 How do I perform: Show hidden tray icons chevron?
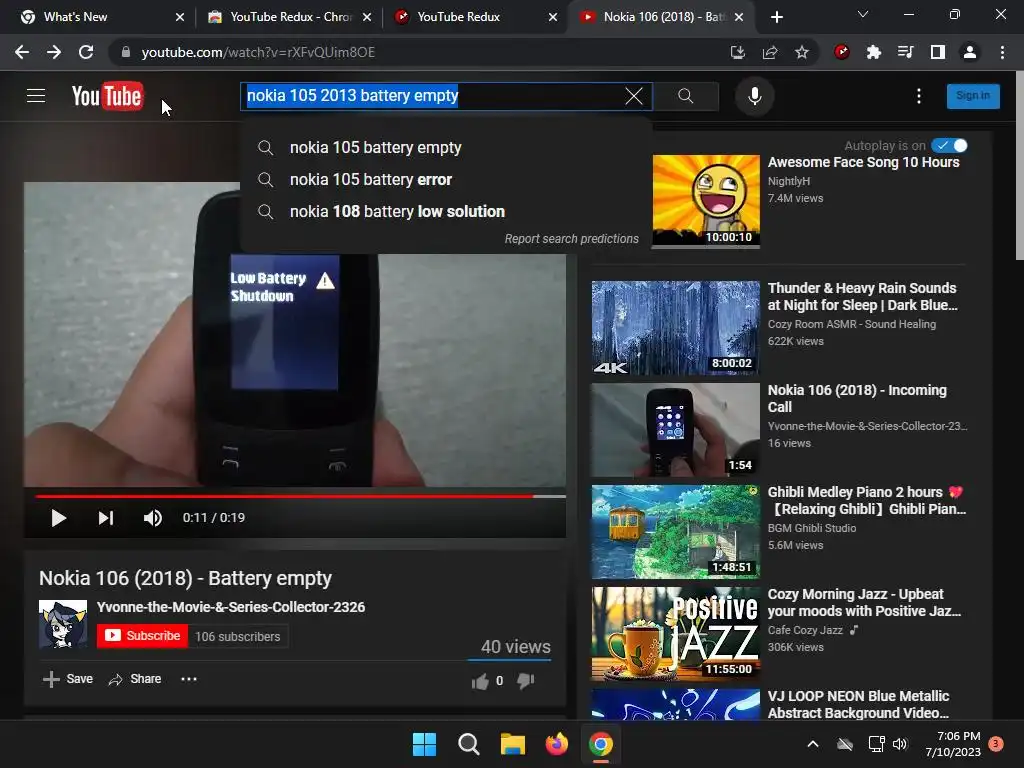(813, 744)
